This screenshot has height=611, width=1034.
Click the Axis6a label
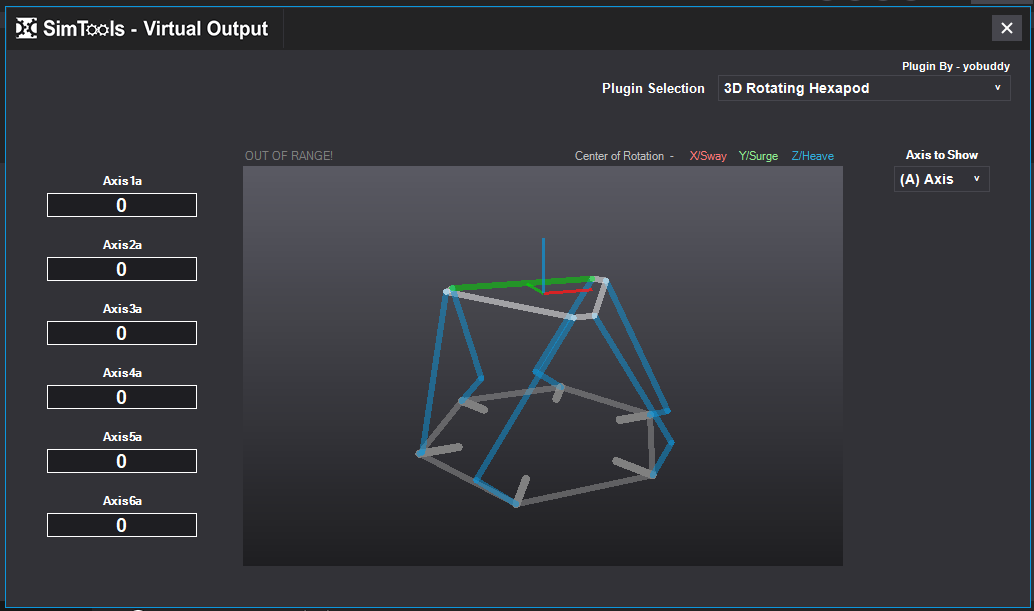[x=122, y=500]
